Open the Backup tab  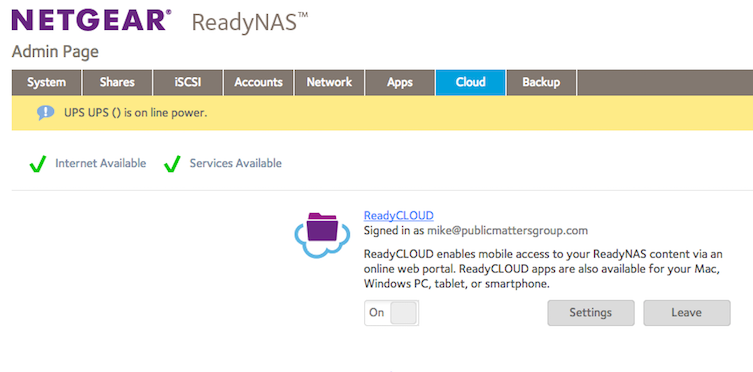(541, 83)
